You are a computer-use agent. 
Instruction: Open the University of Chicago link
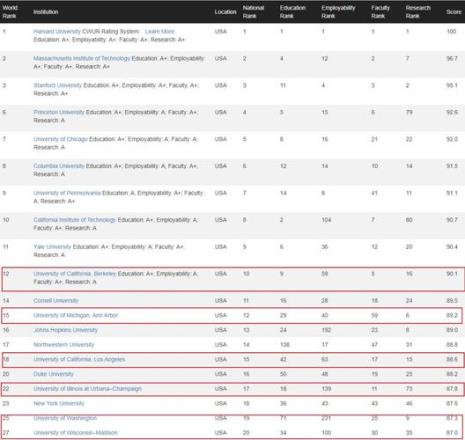(x=60, y=139)
